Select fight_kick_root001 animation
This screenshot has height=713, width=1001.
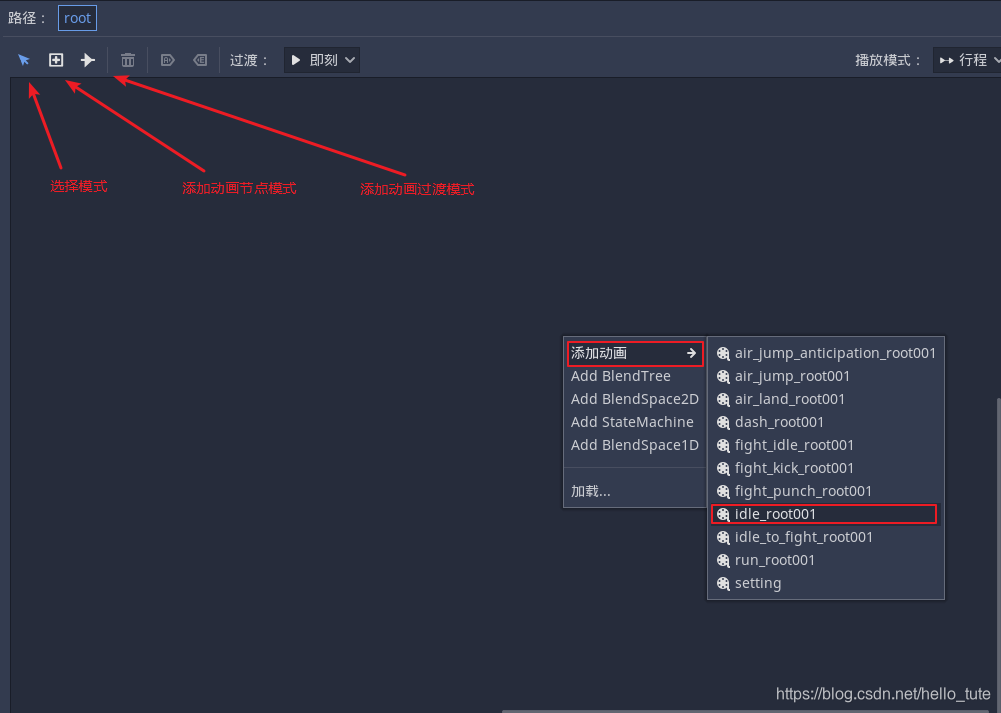tap(825, 468)
